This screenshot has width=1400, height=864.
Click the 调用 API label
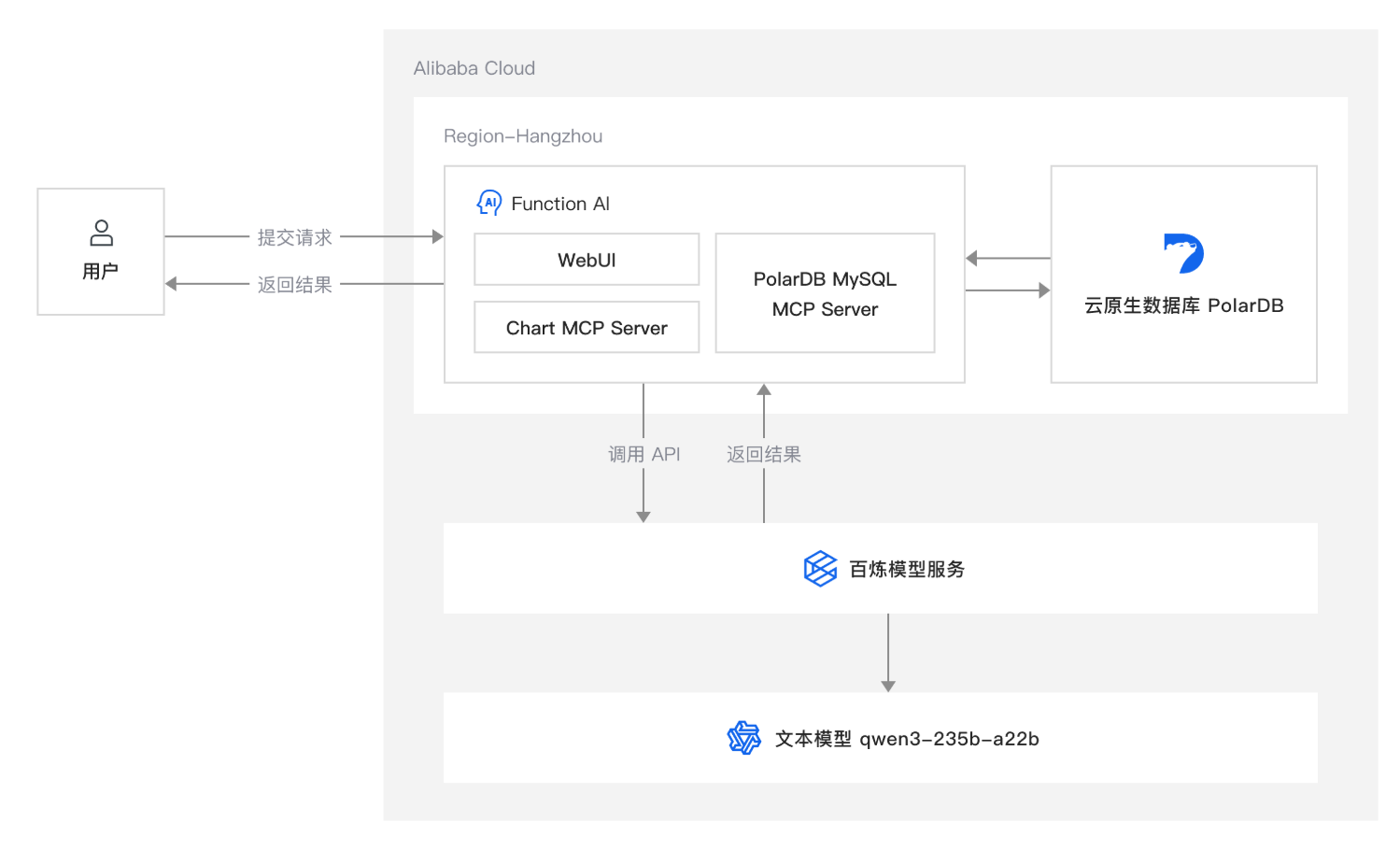click(x=644, y=454)
